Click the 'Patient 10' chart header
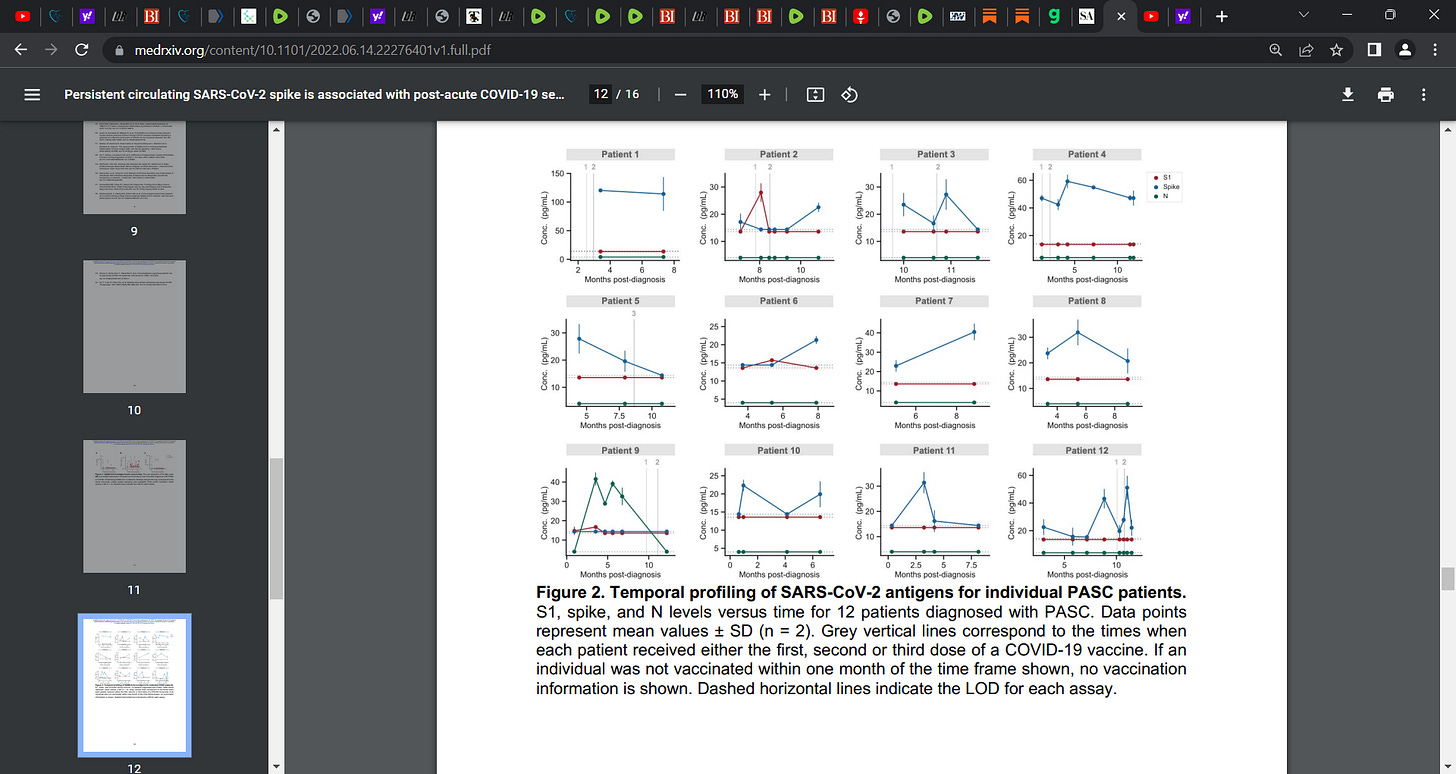The width and height of the screenshot is (1456, 774). [x=778, y=450]
